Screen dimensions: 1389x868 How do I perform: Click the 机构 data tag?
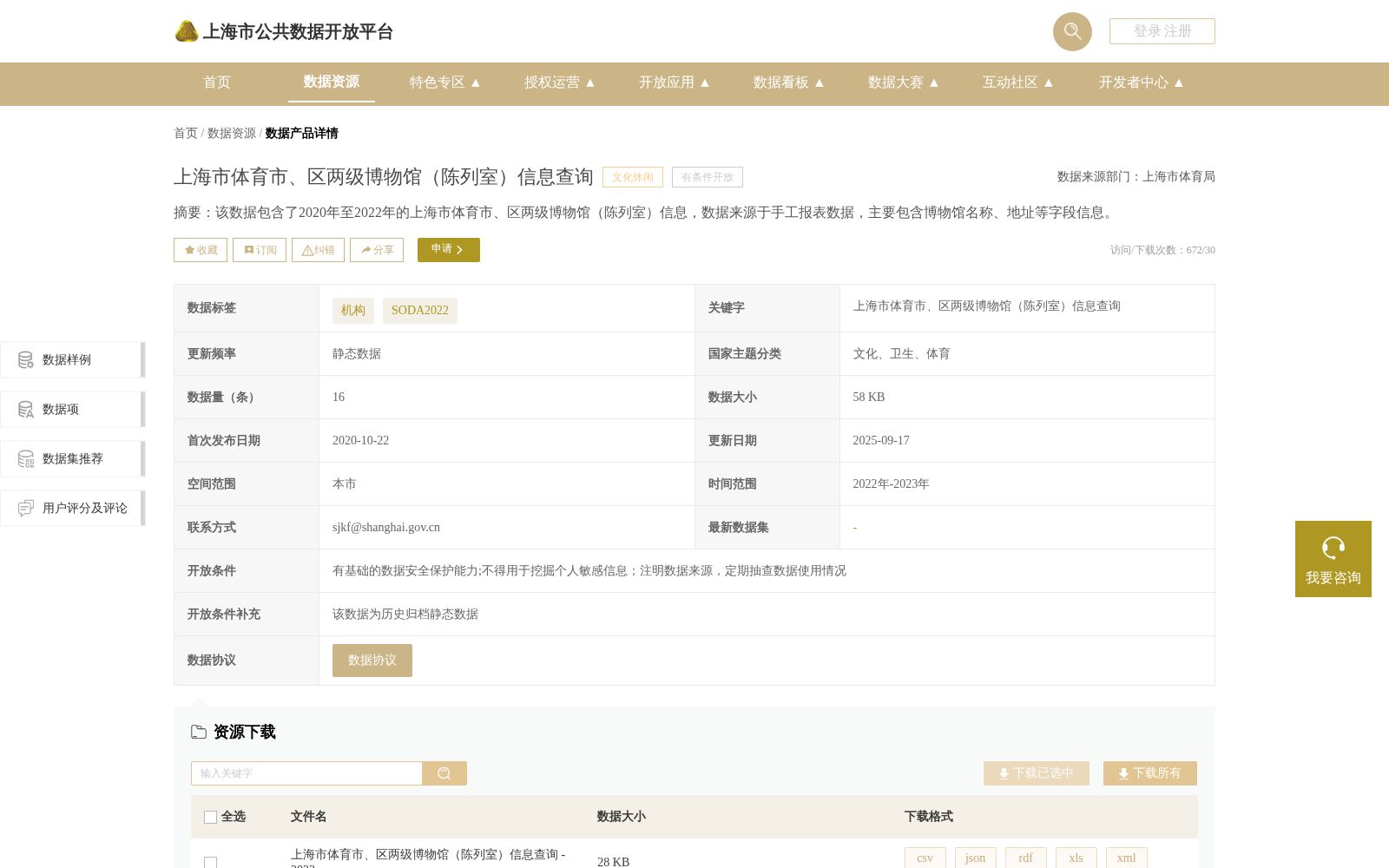tap(353, 311)
